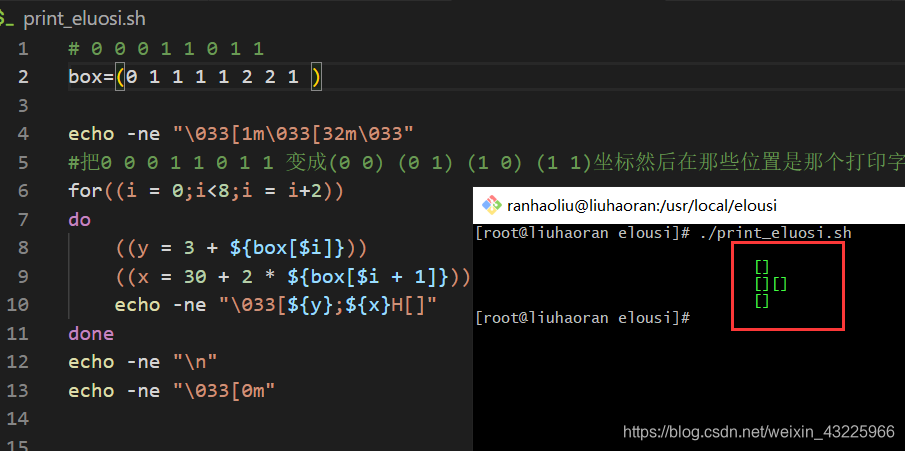Click line number 13 in the gutter
905x451 pixels.
coord(17,391)
